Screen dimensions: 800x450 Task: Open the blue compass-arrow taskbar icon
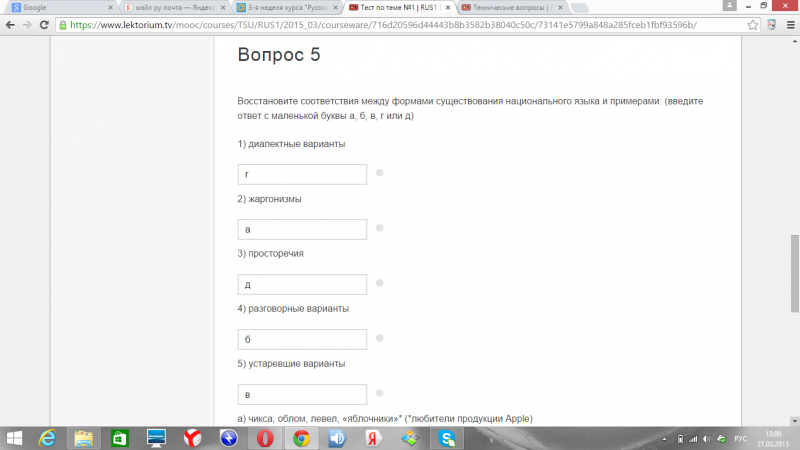229,438
